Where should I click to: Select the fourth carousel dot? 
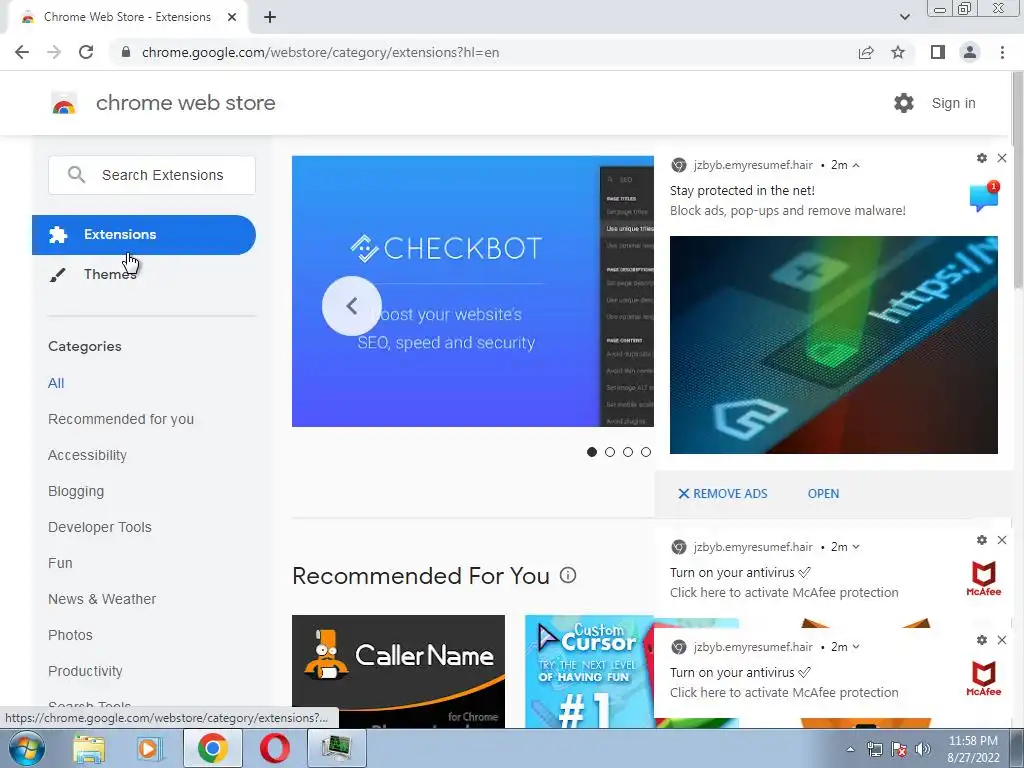coord(646,452)
